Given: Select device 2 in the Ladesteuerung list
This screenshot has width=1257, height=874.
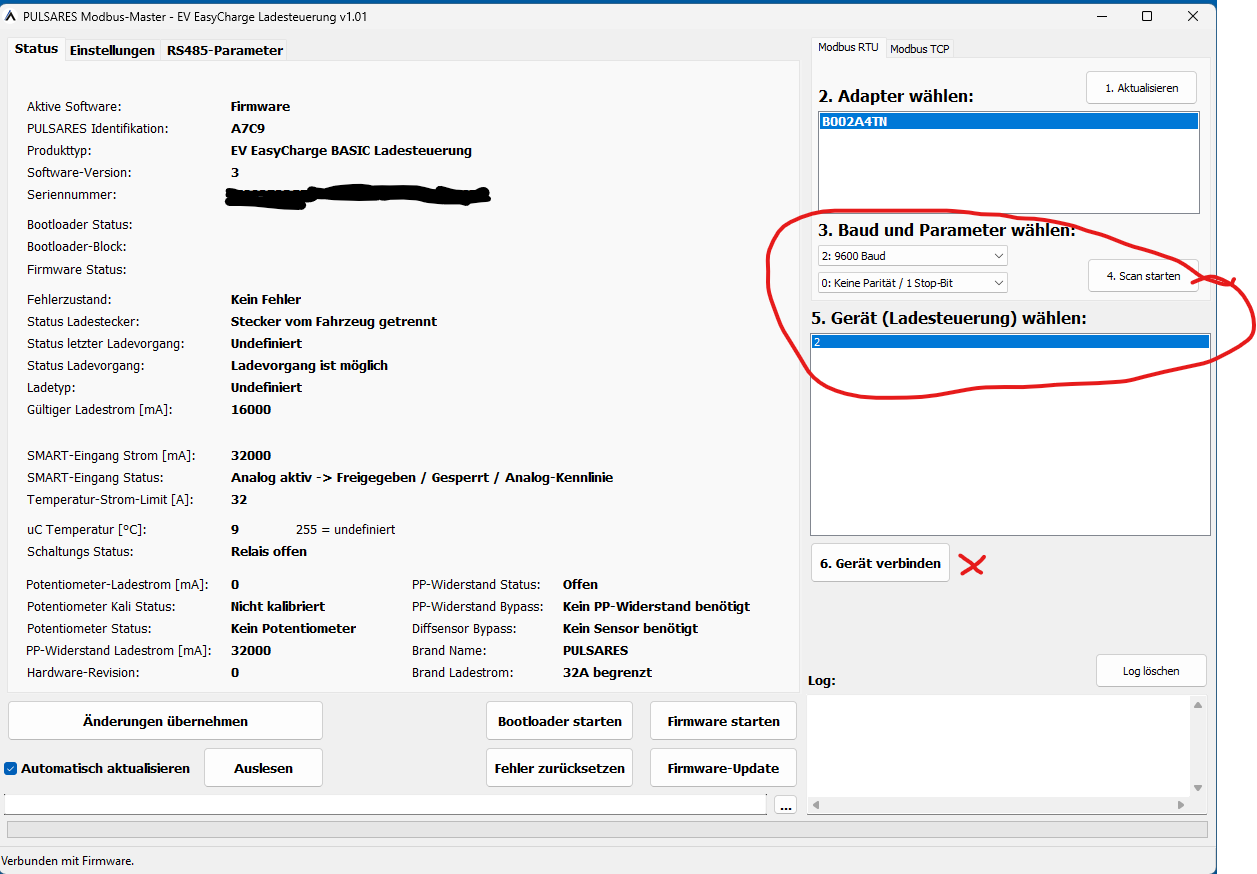Looking at the screenshot, I should (x=1010, y=342).
